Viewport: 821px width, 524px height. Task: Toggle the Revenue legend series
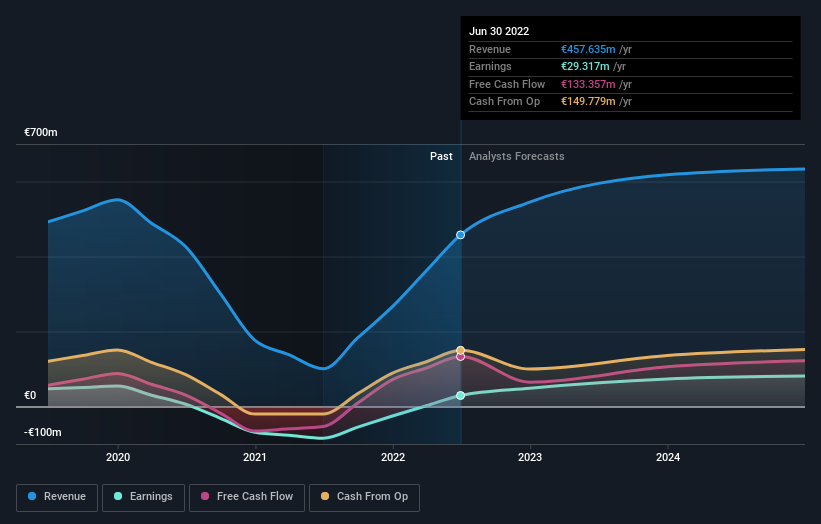(57, 497)
